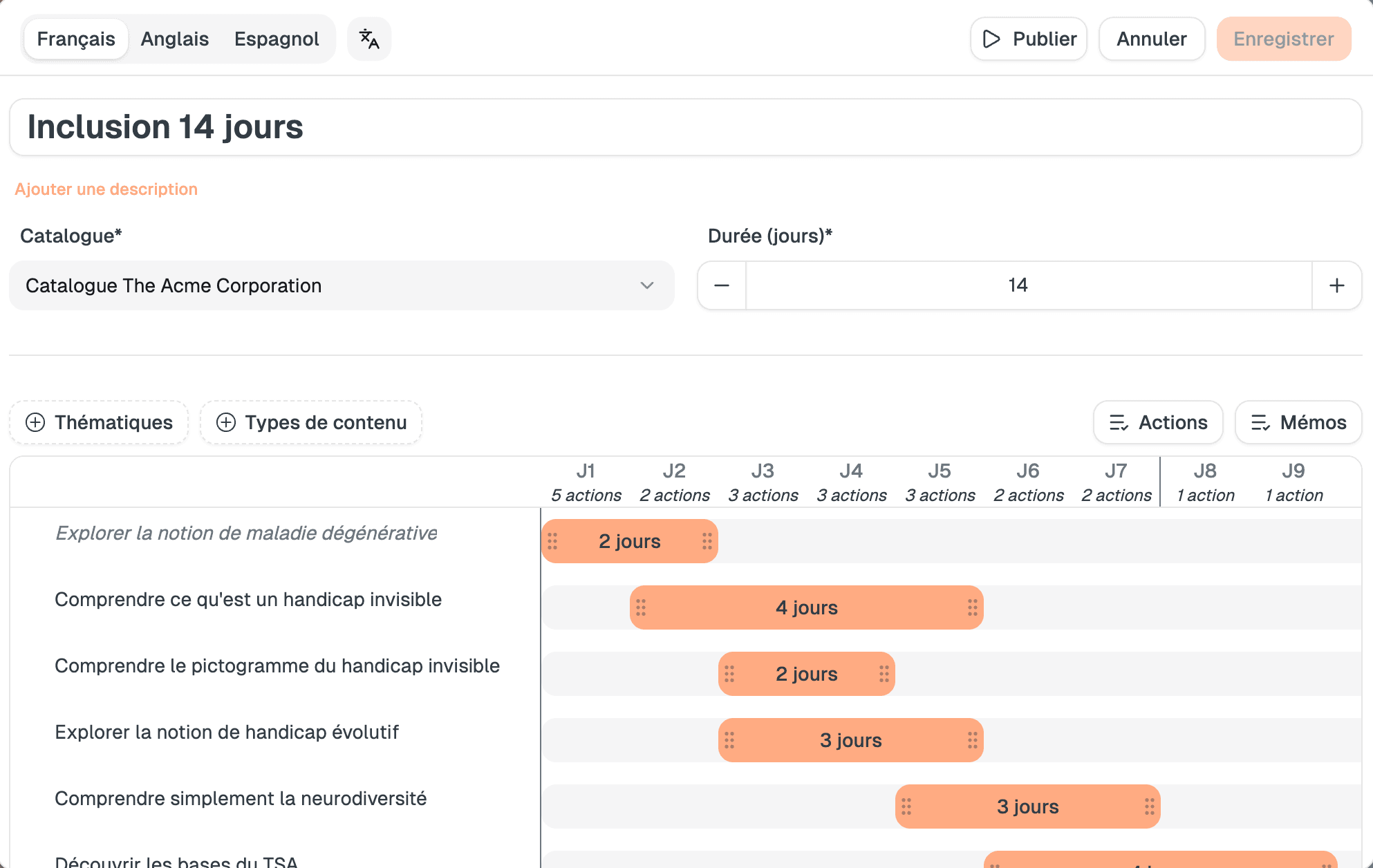Click the plus stepper to increase duration
Screen dimensions: 1373x868
point(1336,285)
